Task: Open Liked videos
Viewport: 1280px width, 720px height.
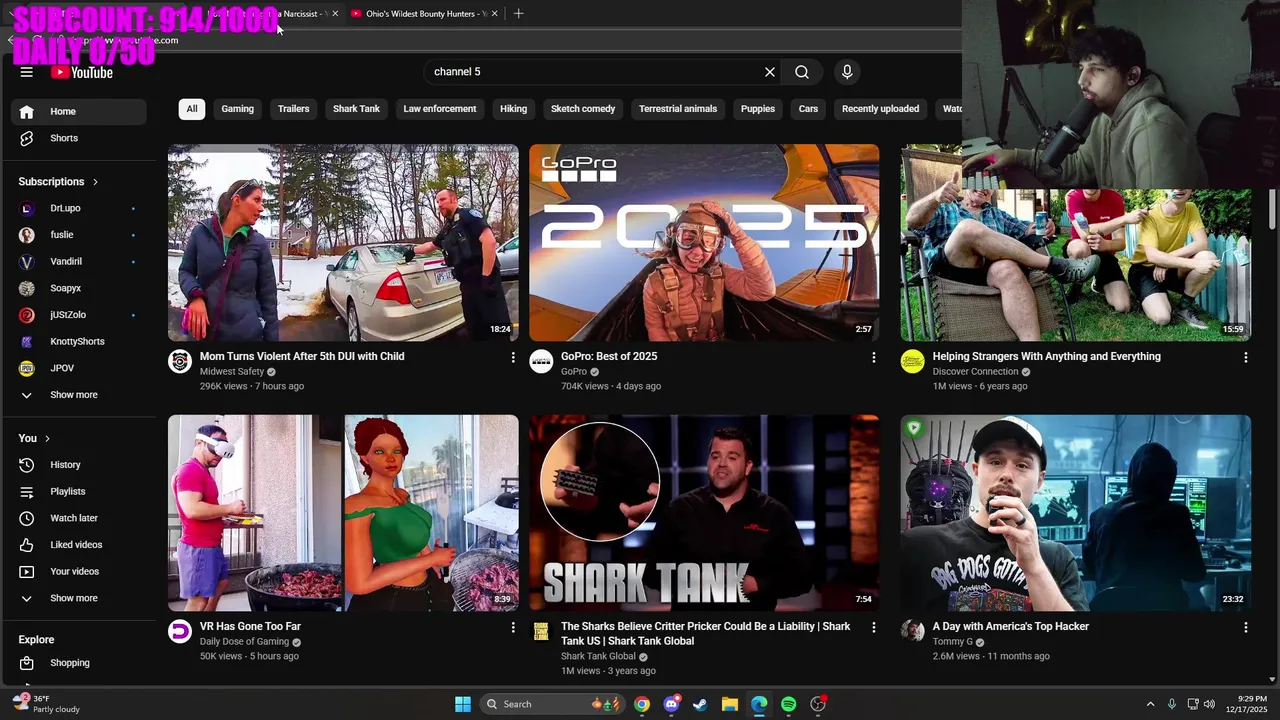Action: click(79, 545)
